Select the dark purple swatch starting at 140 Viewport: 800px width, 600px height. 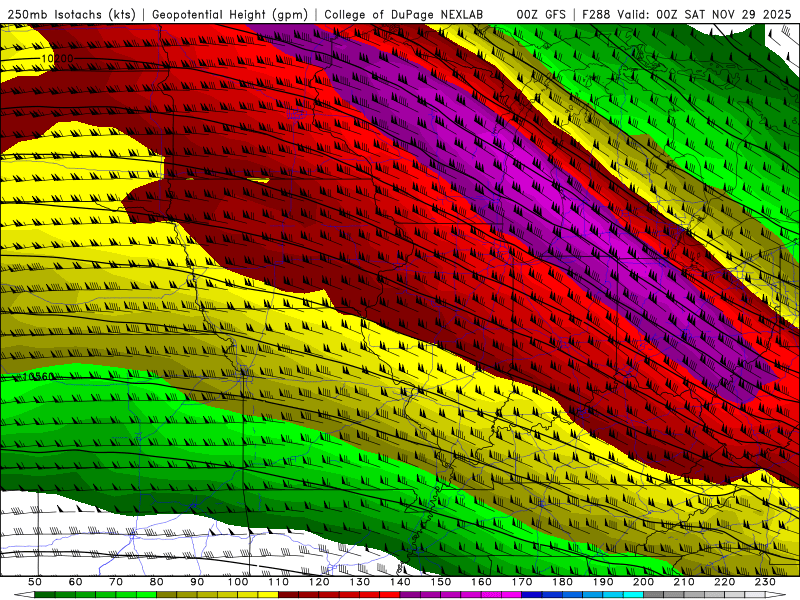410,595
